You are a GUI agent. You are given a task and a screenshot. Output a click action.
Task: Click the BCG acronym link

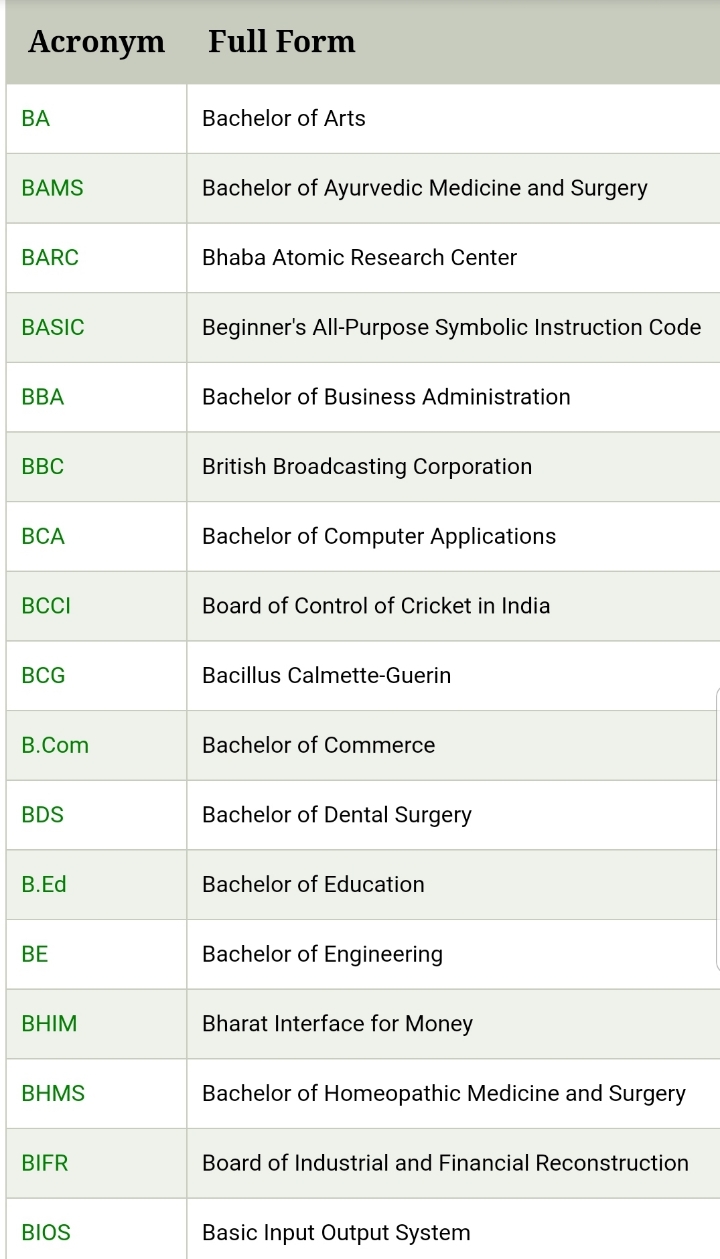pyautogui.click(x=44, y=675)
